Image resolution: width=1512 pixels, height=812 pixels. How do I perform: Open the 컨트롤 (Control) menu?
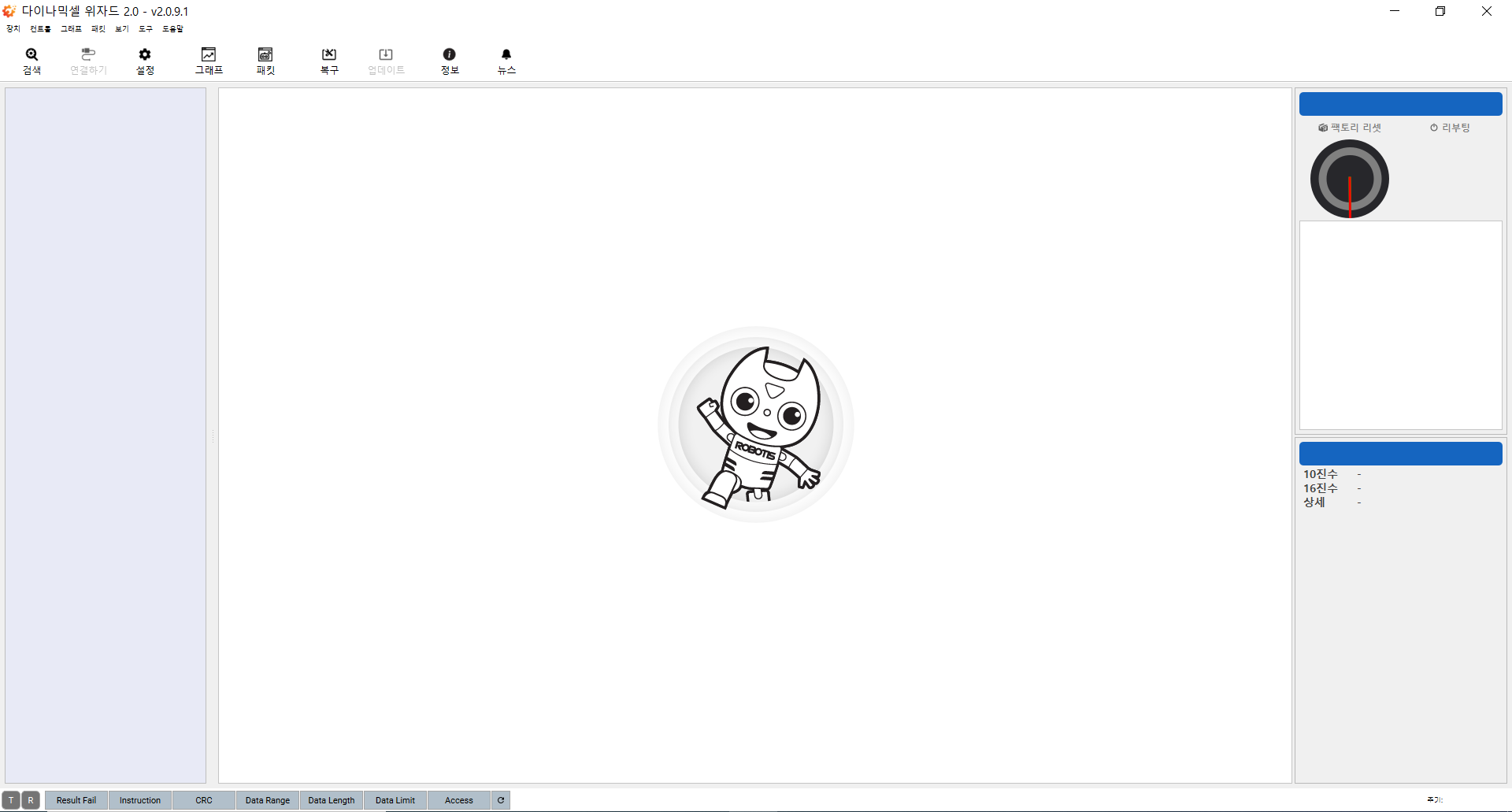click(x=40, y=29)
